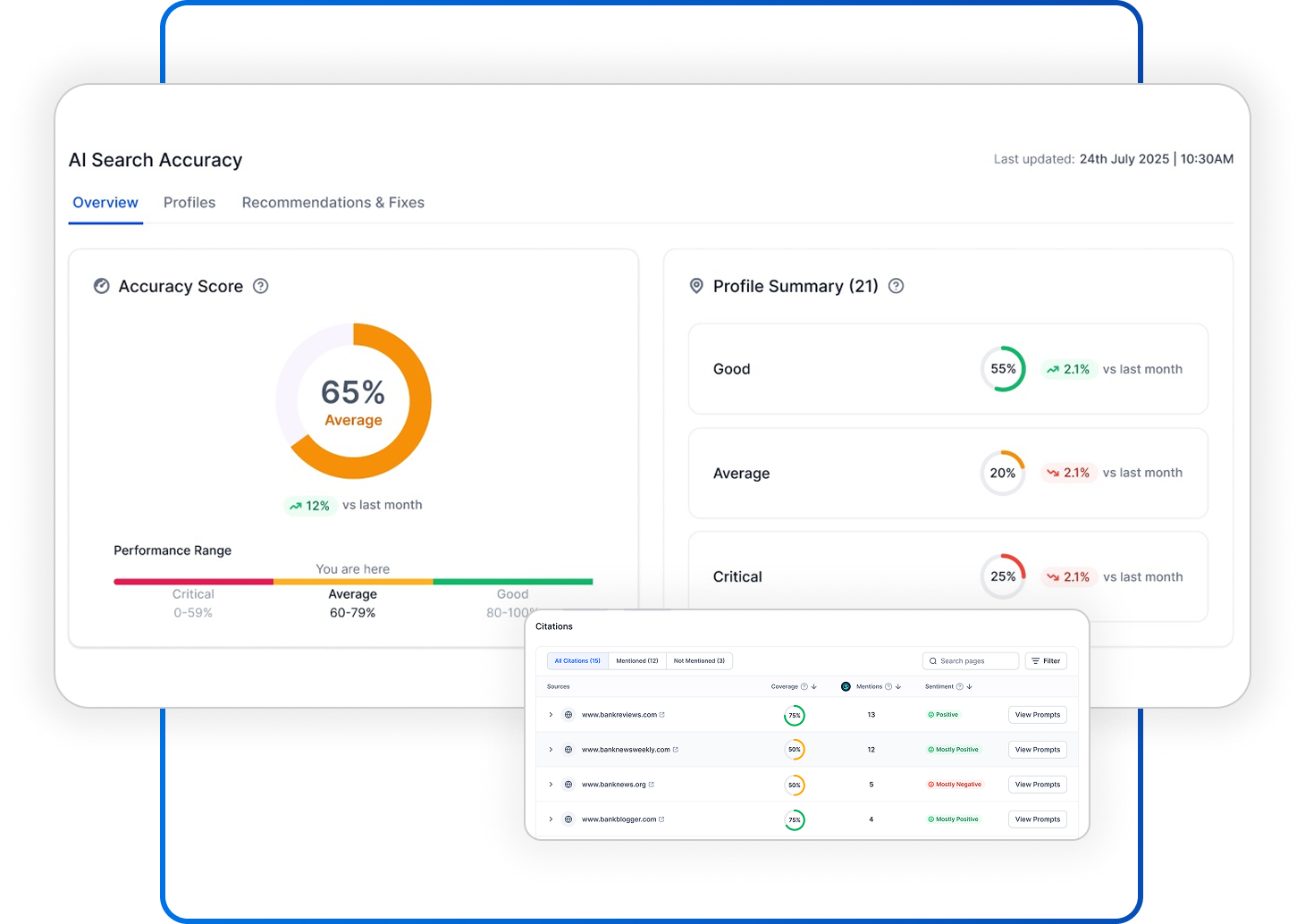Open the Filter options in Citations panel

[1046, 660]
